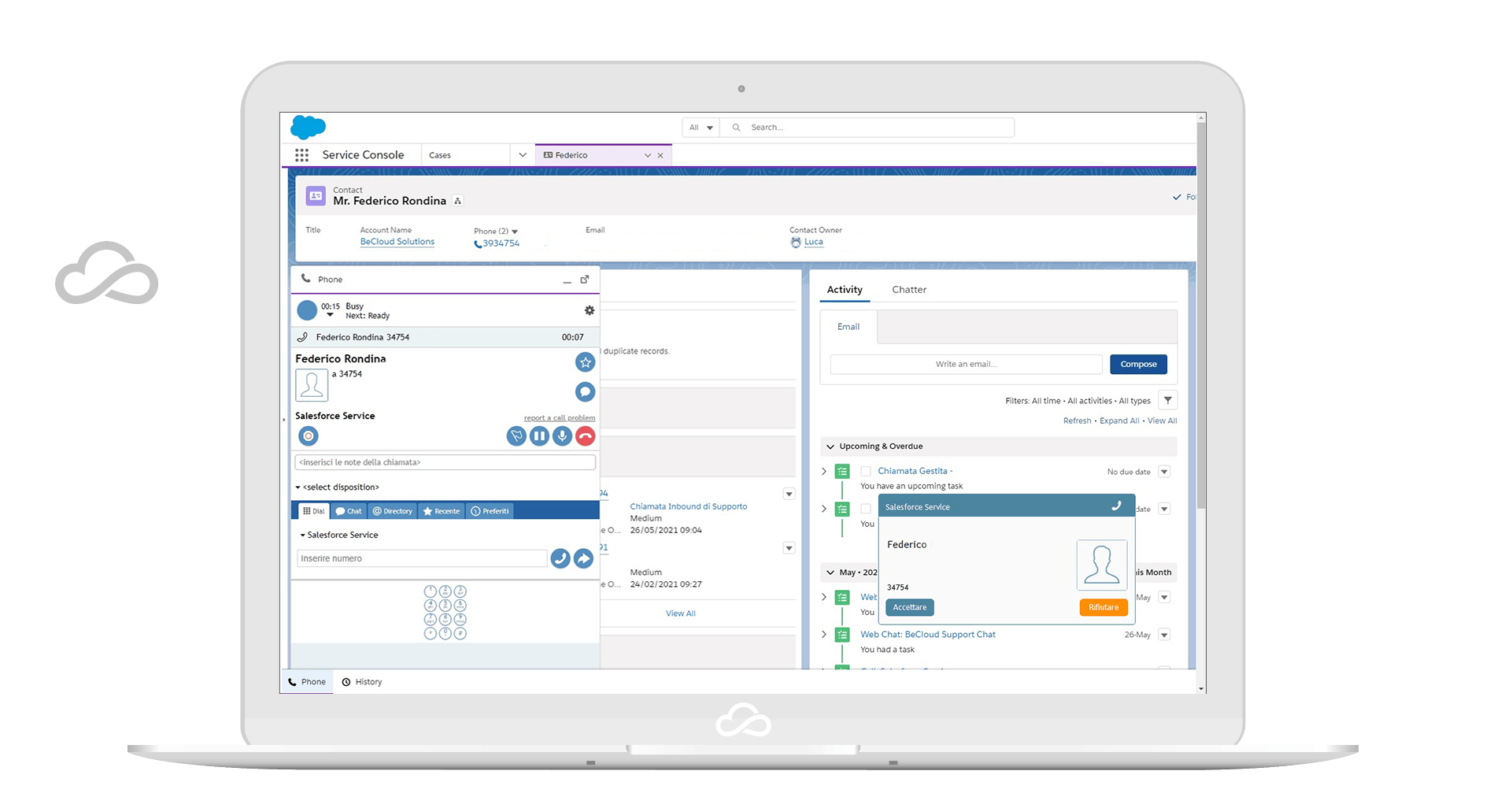Open the Directory tab in softphone
The image size is (1512, 808).
pos(393,511)
